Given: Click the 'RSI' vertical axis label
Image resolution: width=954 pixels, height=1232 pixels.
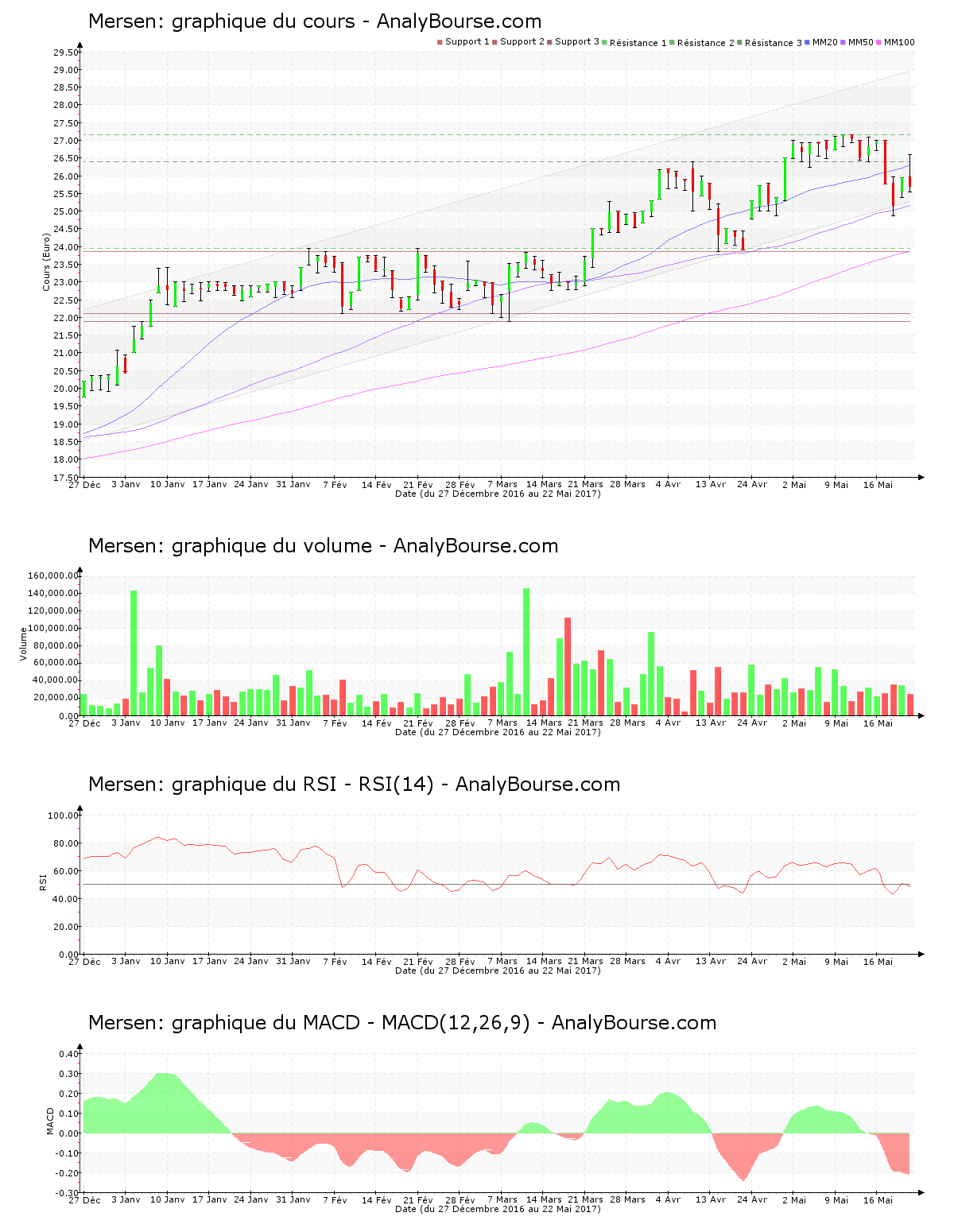Looking at the screenshot, I should (x=42, y=882).
